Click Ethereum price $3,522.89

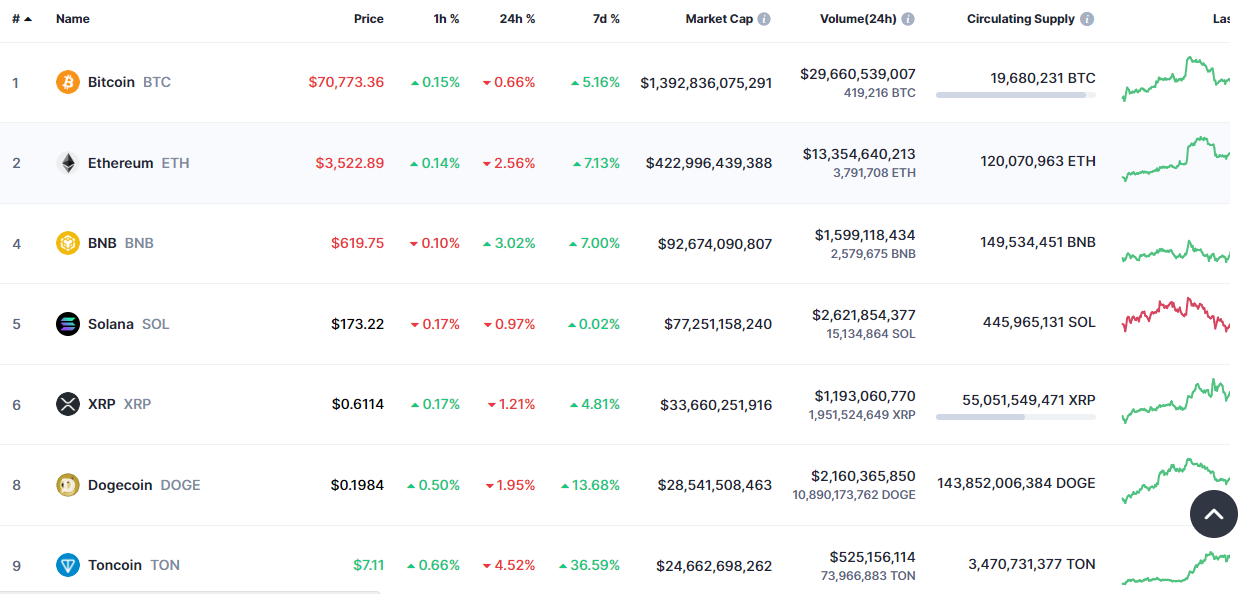point(350,163)
